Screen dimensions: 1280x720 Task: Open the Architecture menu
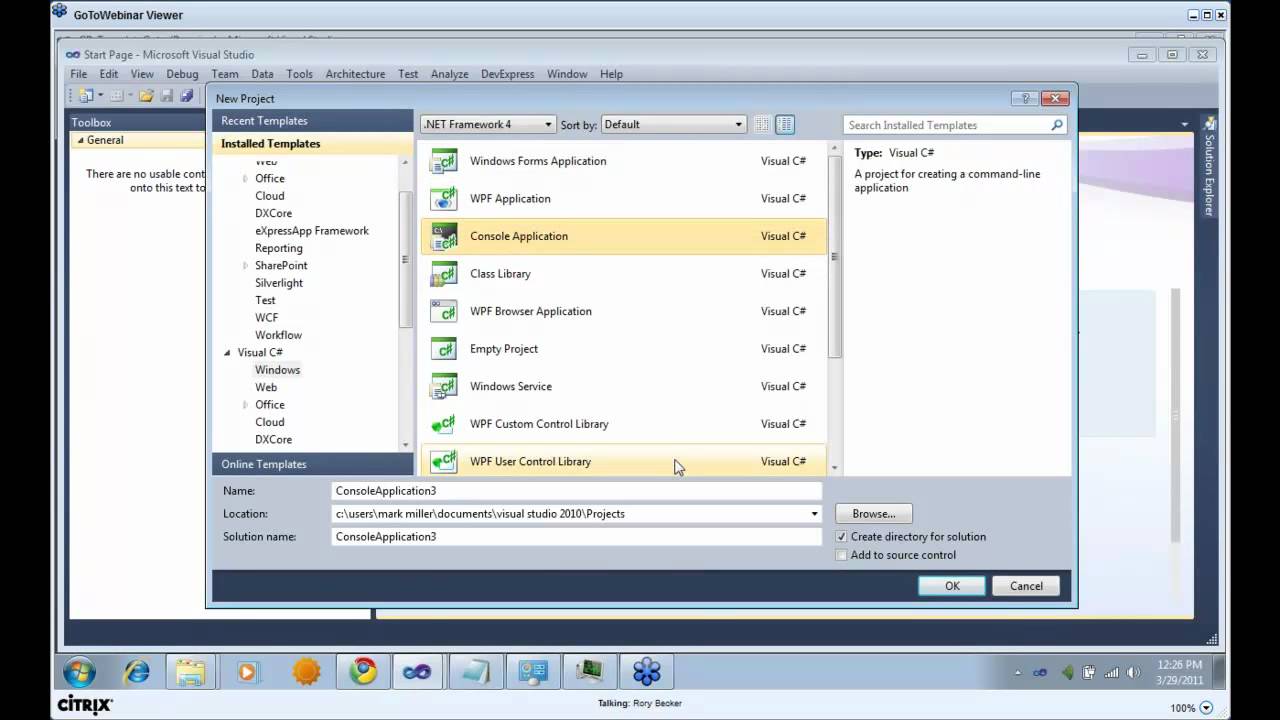pos(355,74)
